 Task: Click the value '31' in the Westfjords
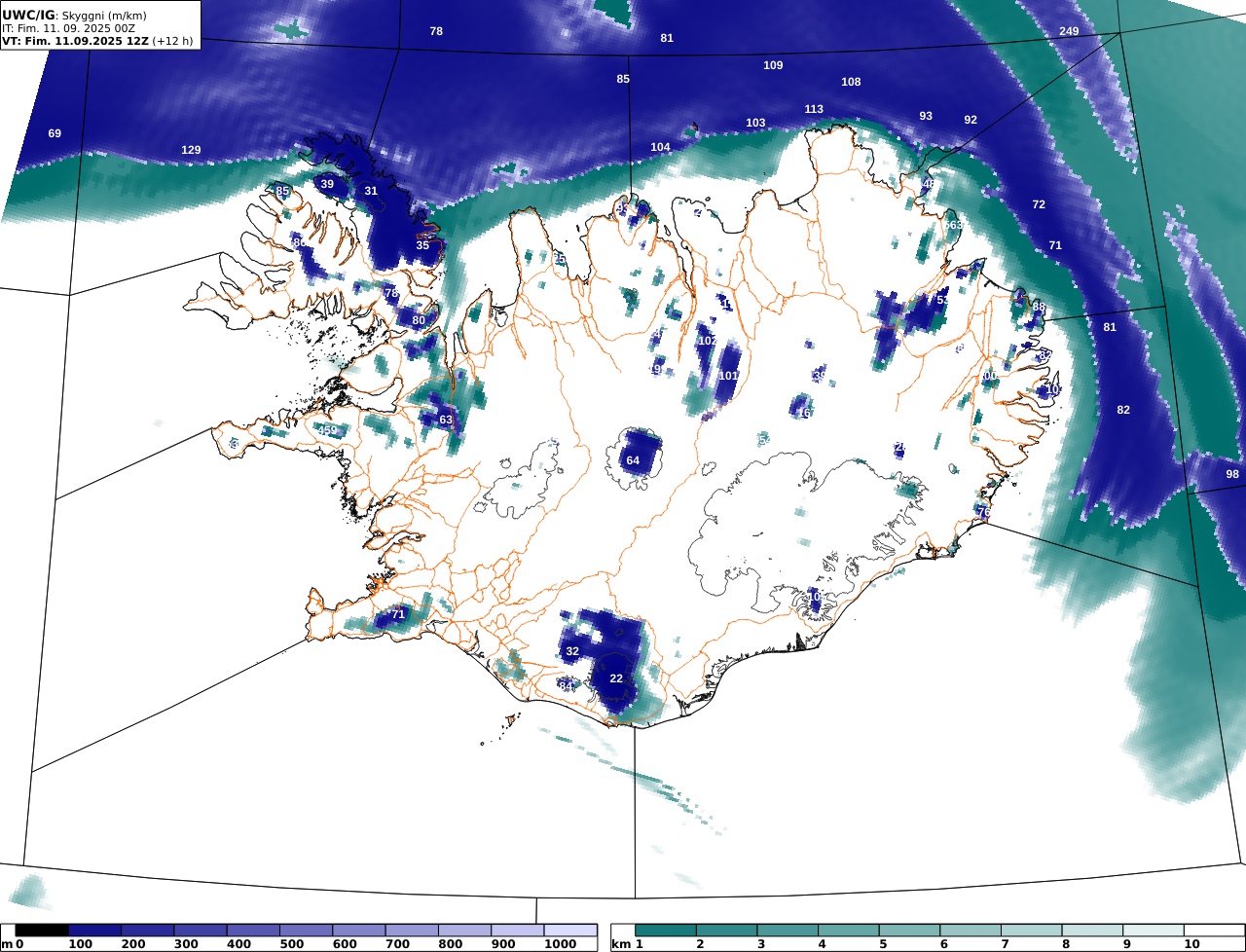click(371, 191)
